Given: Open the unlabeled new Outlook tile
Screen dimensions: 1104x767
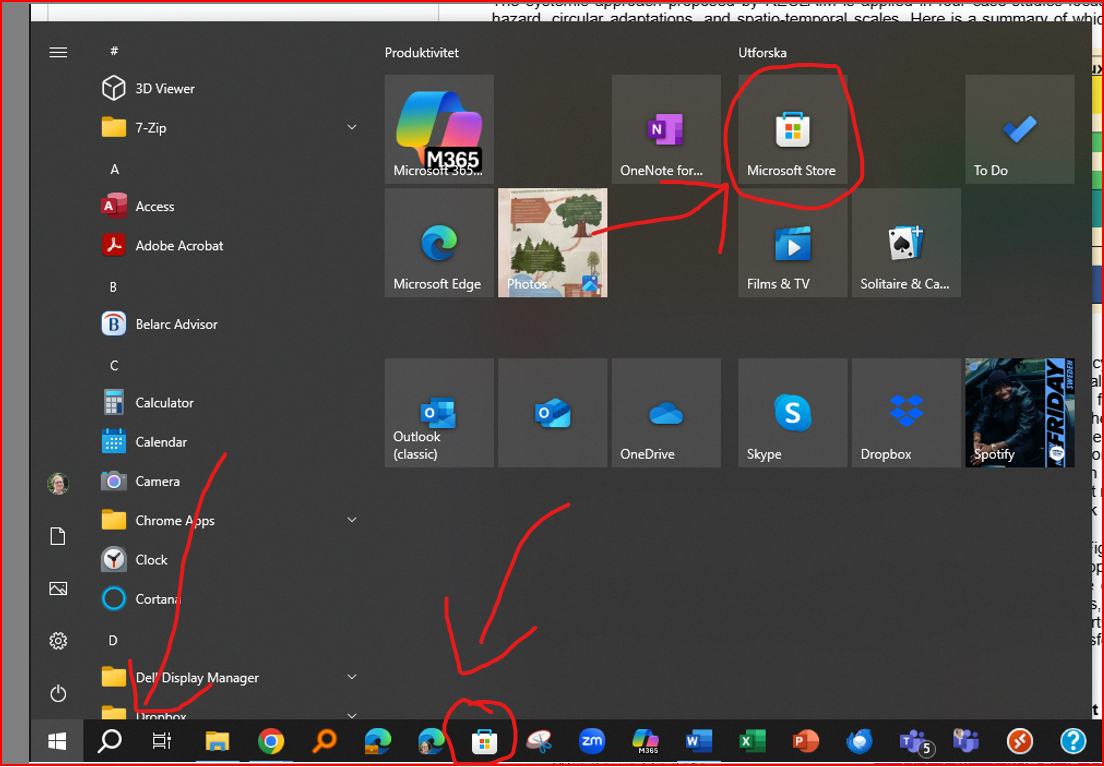Looking at the screenshot, I should pos(553,413).
